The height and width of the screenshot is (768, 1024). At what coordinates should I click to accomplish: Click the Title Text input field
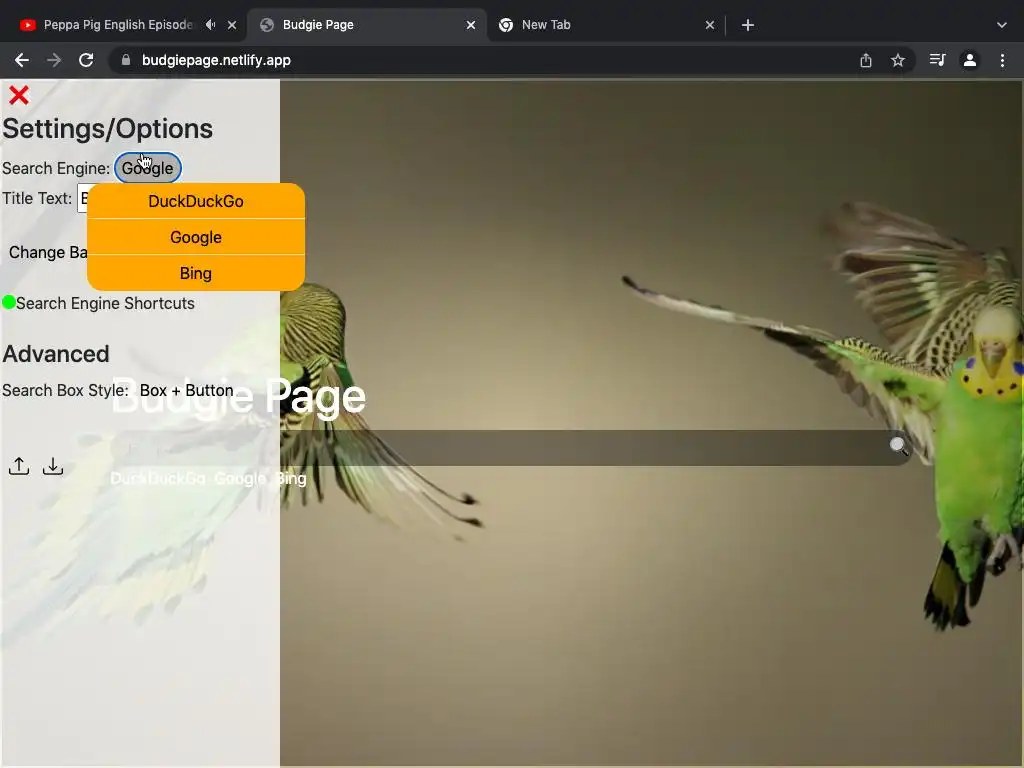(x=82, y=199)
